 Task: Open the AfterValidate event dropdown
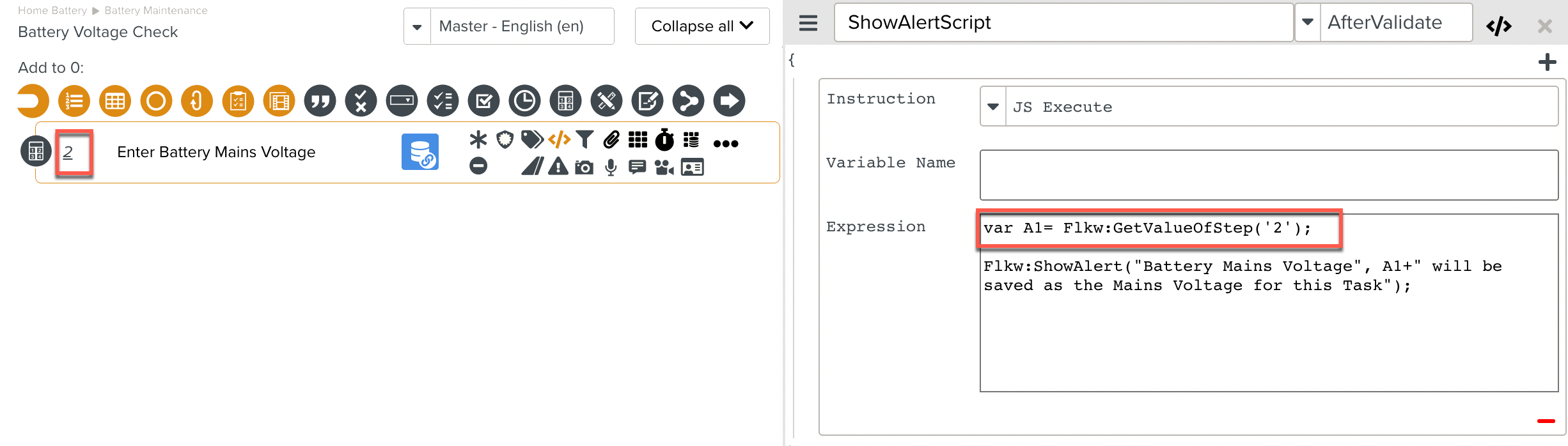(1308, 22)
